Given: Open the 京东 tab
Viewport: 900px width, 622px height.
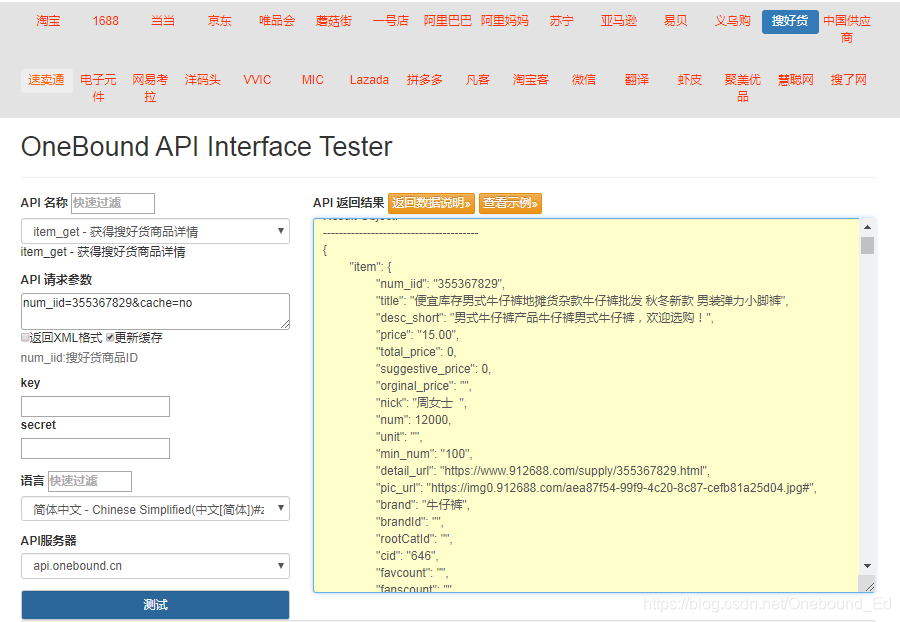Looking at the screenshot, I should pyautogui.click(x=220, y=21).
